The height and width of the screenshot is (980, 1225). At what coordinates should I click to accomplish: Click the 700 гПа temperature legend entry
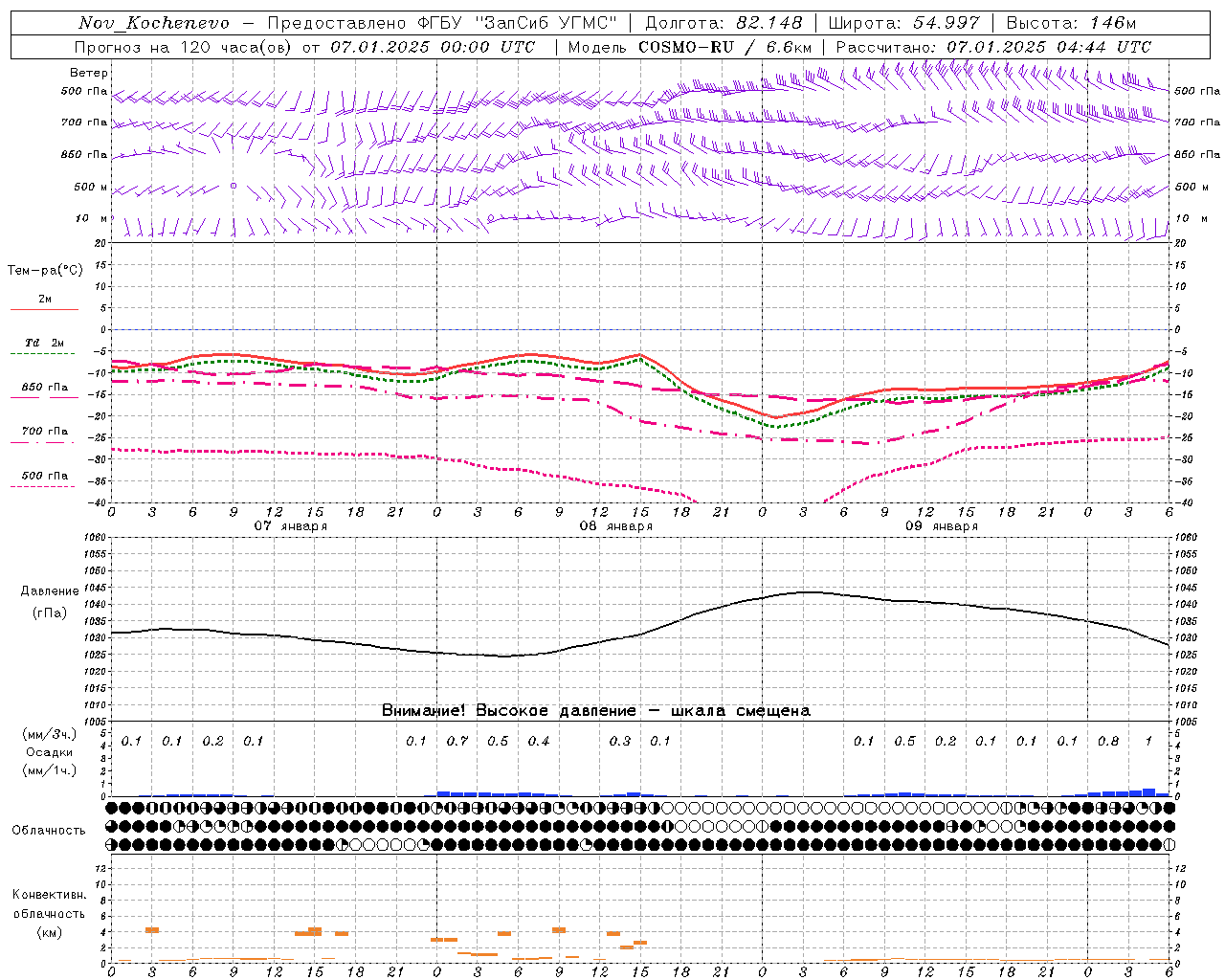tap(45, 432)
